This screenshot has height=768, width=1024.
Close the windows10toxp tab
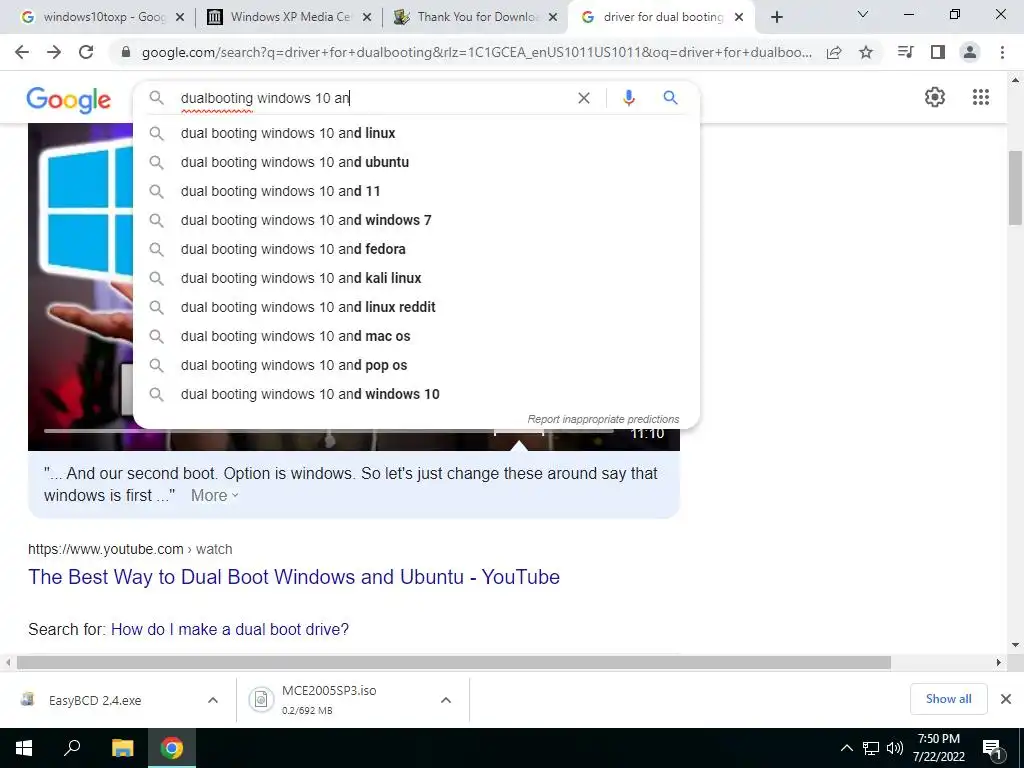[180, 17]
